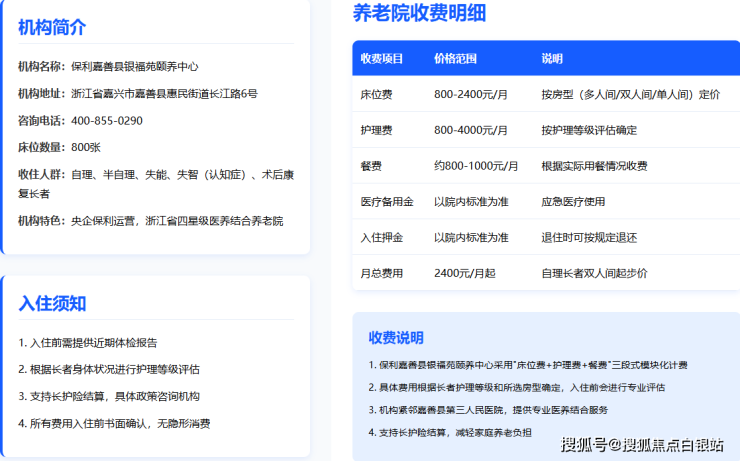The width and height of the screenshot is (740, 461).
Task: Click the 根据实际用餐情况收费 cell
Action: tap(594, 166)
